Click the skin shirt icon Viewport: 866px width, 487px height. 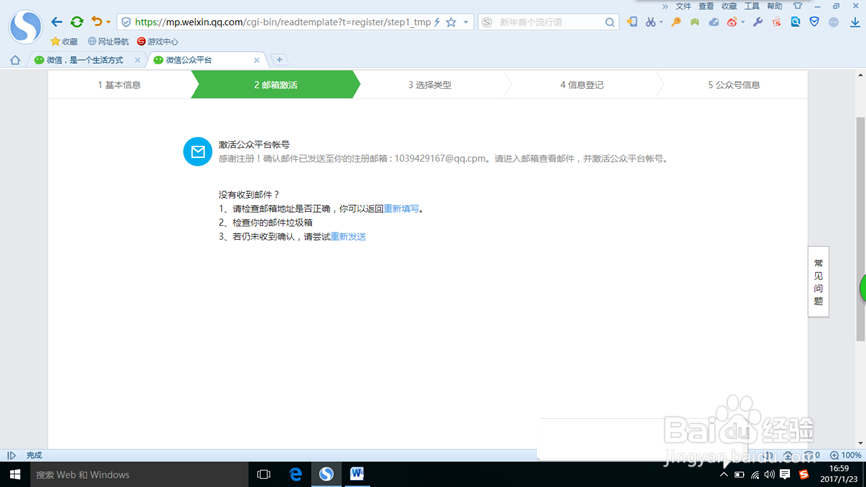pos(798,6)
